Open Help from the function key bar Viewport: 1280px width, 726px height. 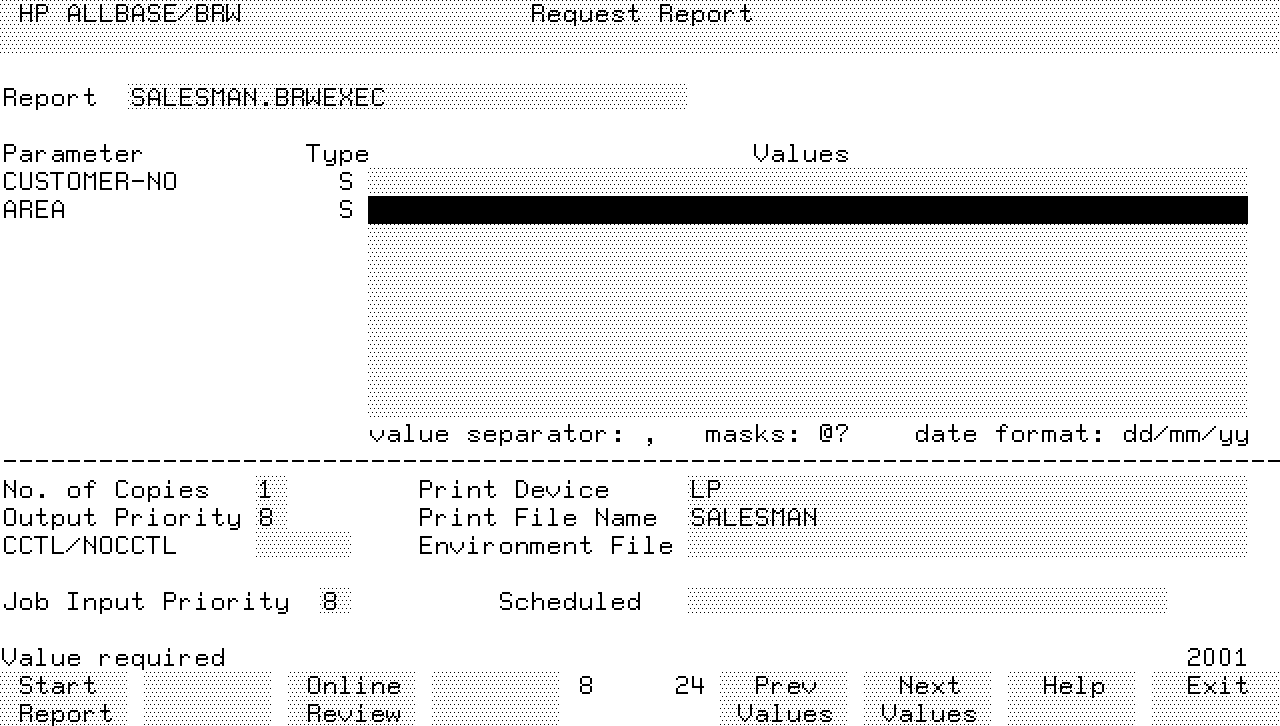click(1072, 686)
